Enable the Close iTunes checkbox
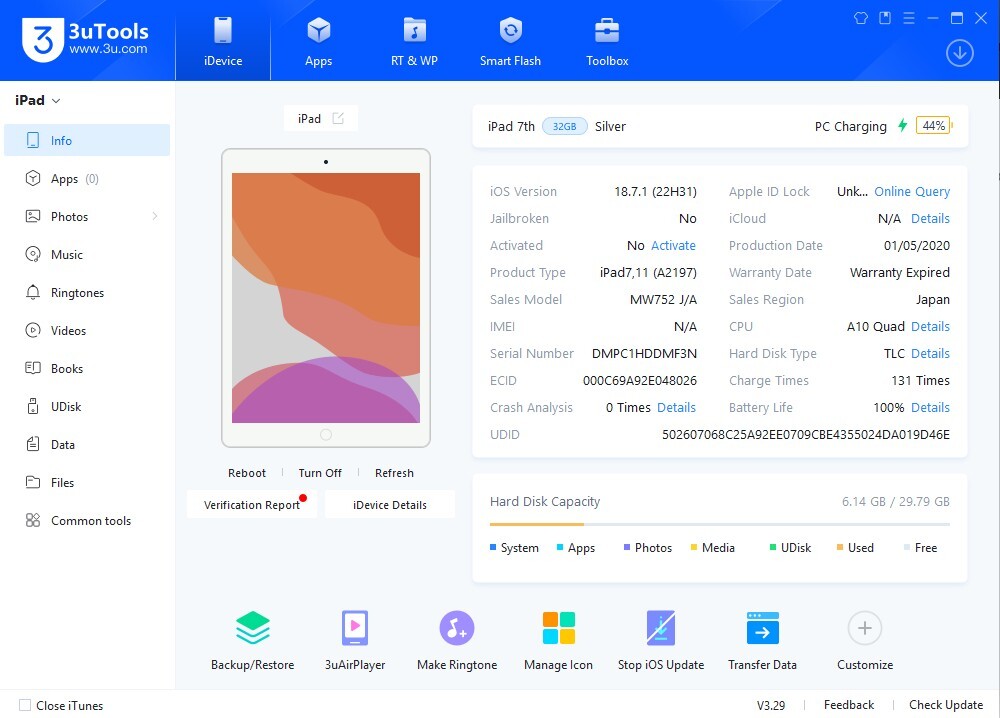 point(25,705)
